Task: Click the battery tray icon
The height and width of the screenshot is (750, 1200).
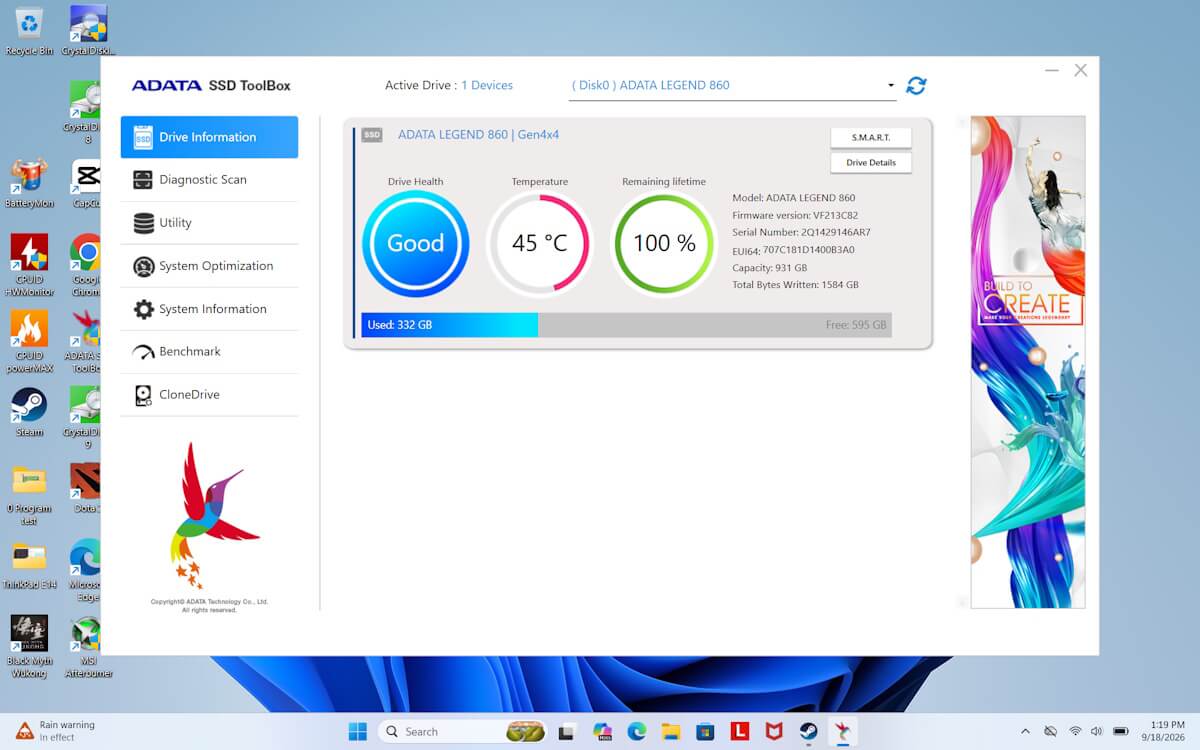Action: pos(1121,731)
